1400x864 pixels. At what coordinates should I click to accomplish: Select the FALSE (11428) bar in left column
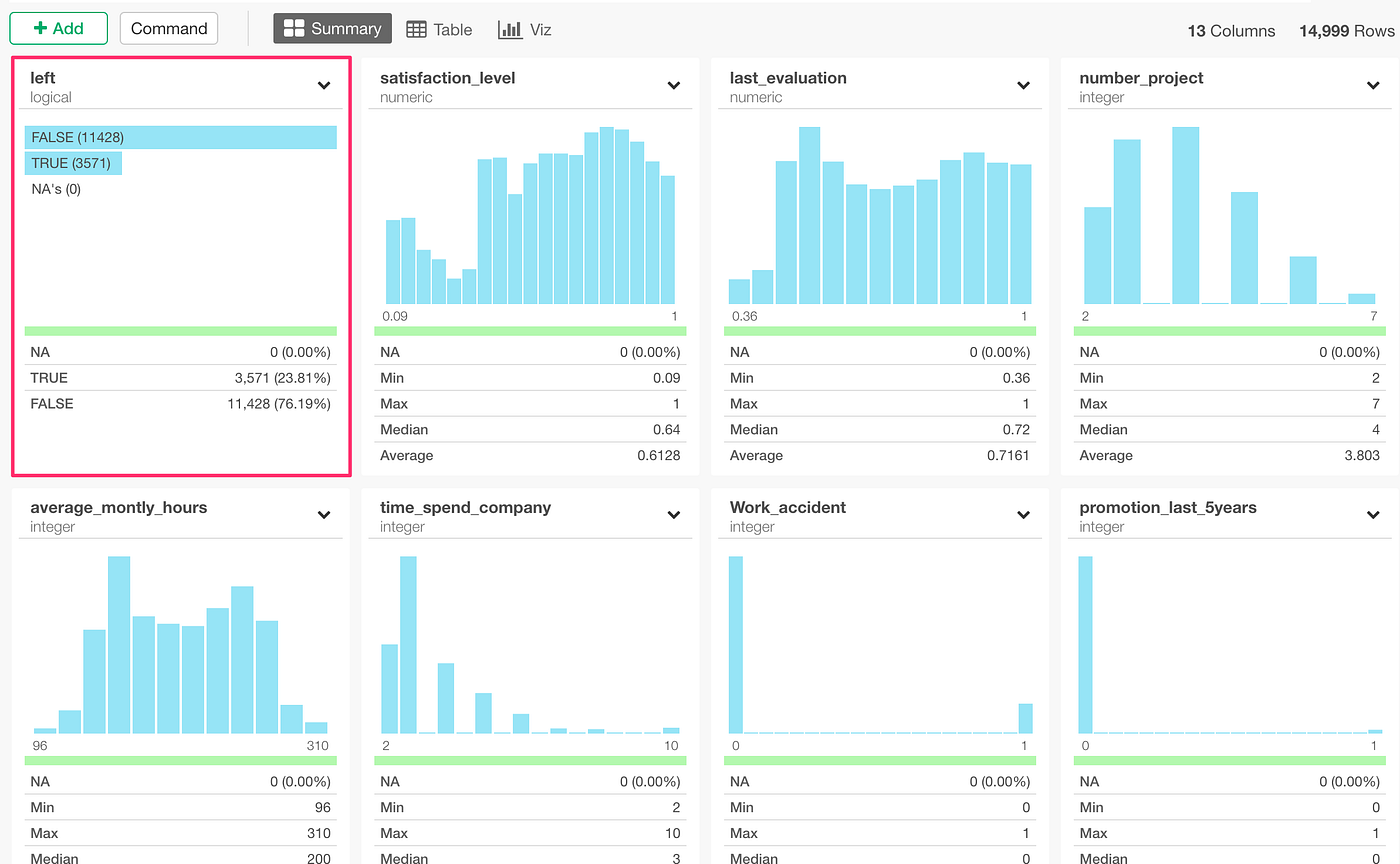[x=180, y=137]
